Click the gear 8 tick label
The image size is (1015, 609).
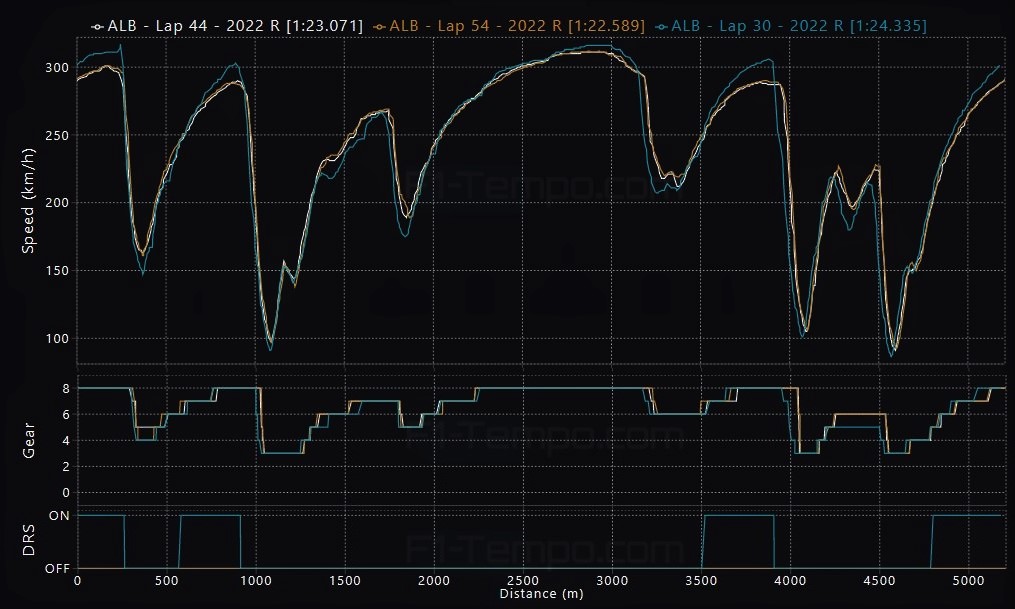point(65,388)
